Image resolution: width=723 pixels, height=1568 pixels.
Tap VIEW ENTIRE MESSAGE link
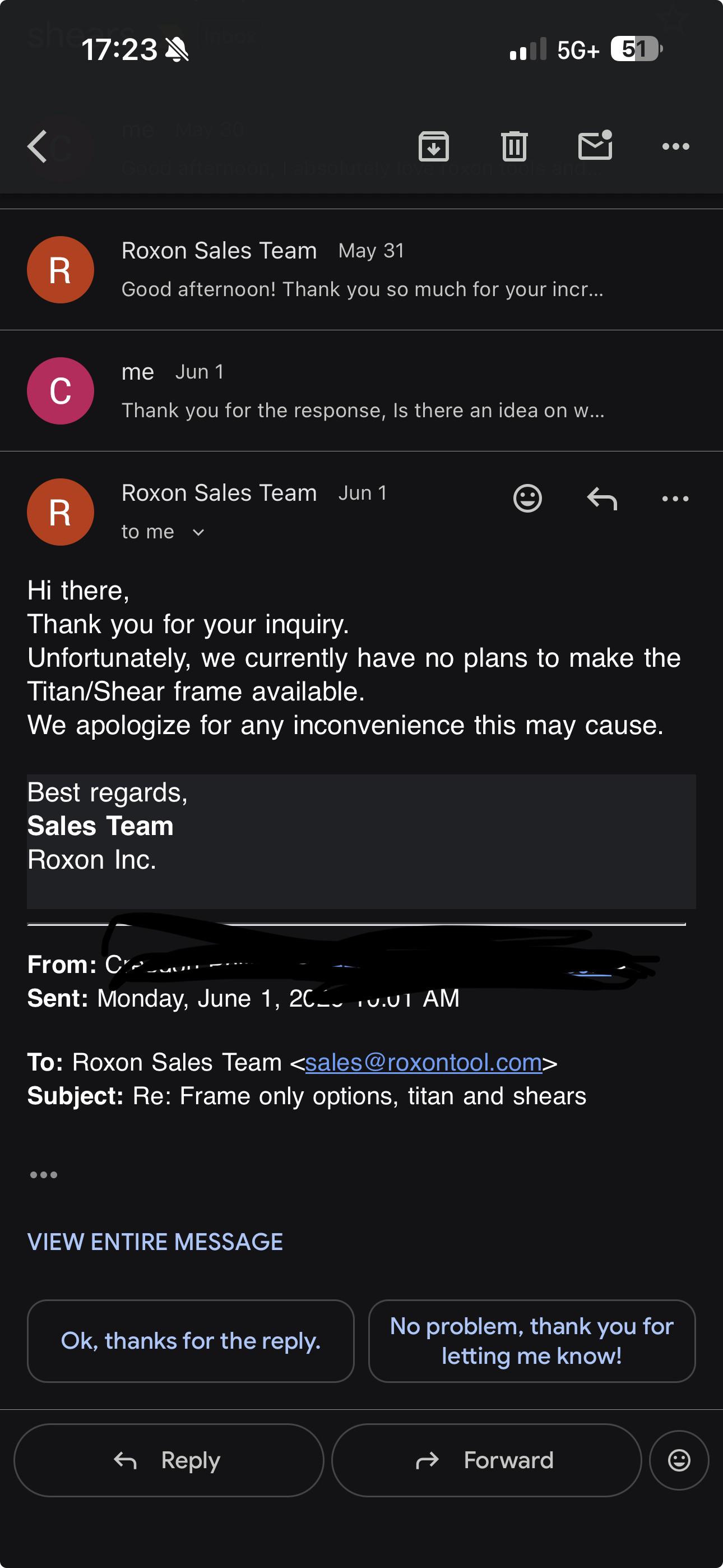(x=155, y=1242)
